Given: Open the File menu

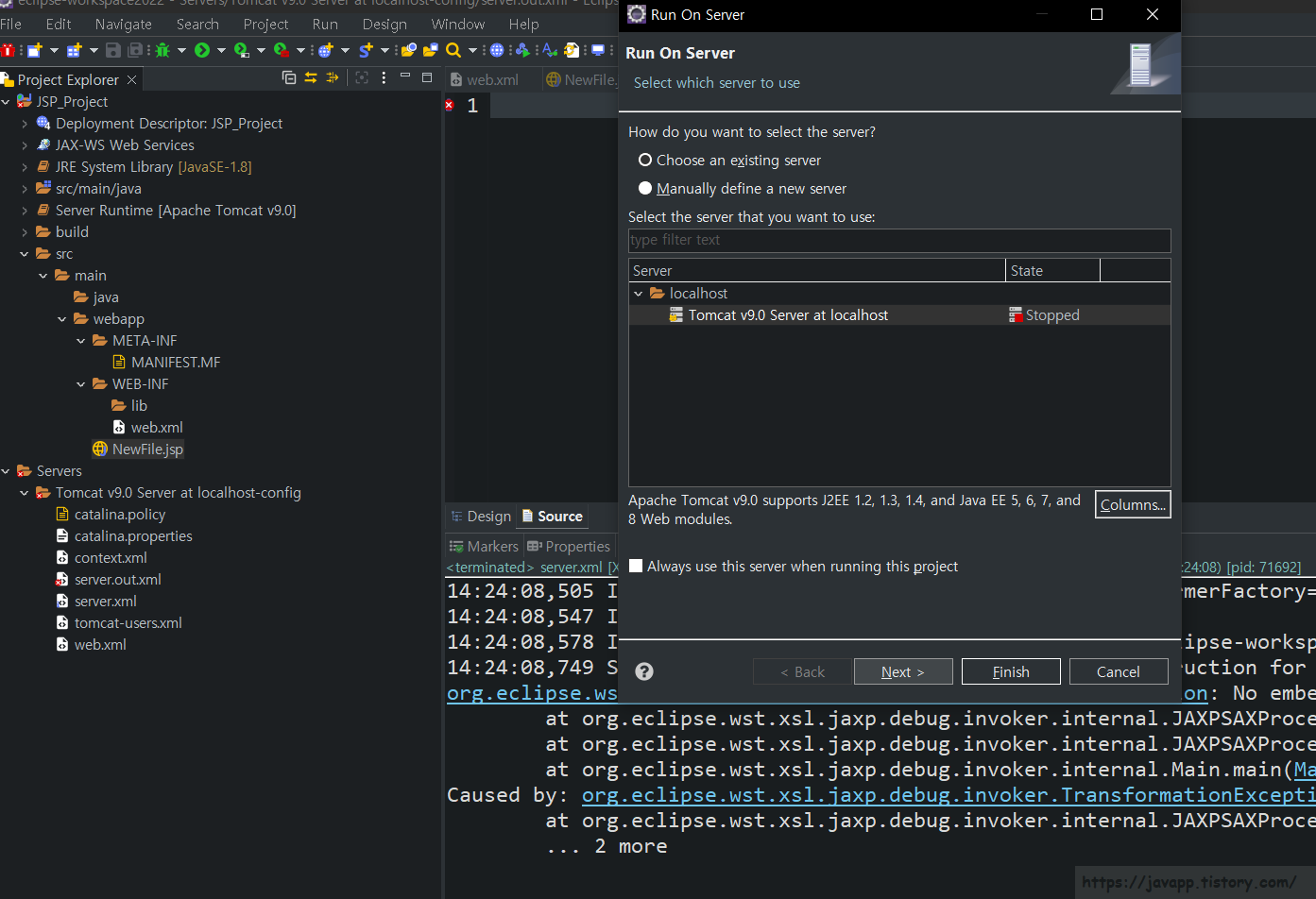Looking at the screenshot, I should [11, 24].
